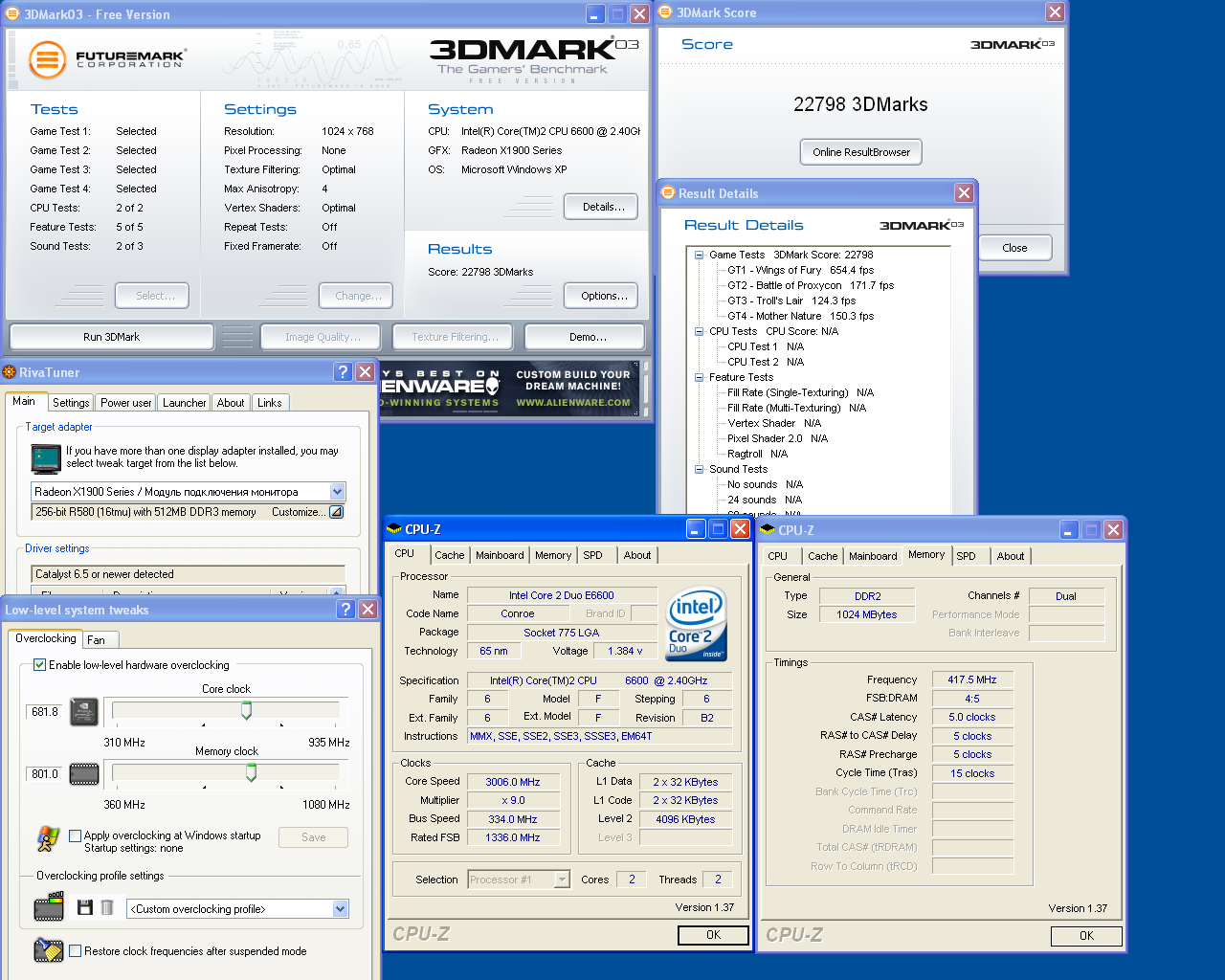Open RivaTuner Links tab
Image resolution: width=1225 pixels, height=980 pixels.
click(270, 403)
